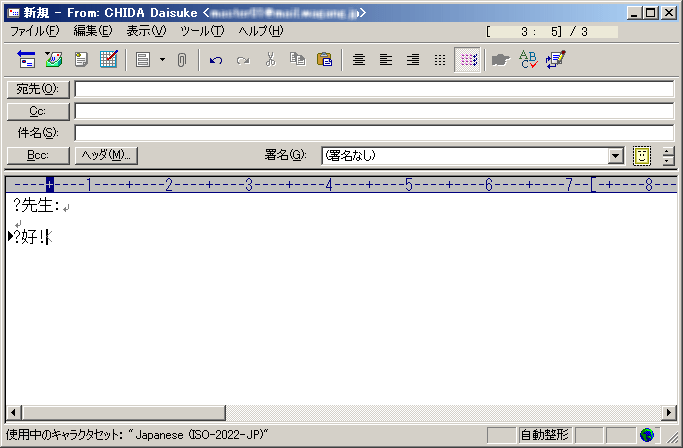683x448 pixels.
Task: Focus the Cc input field
Action: (375, 111)
